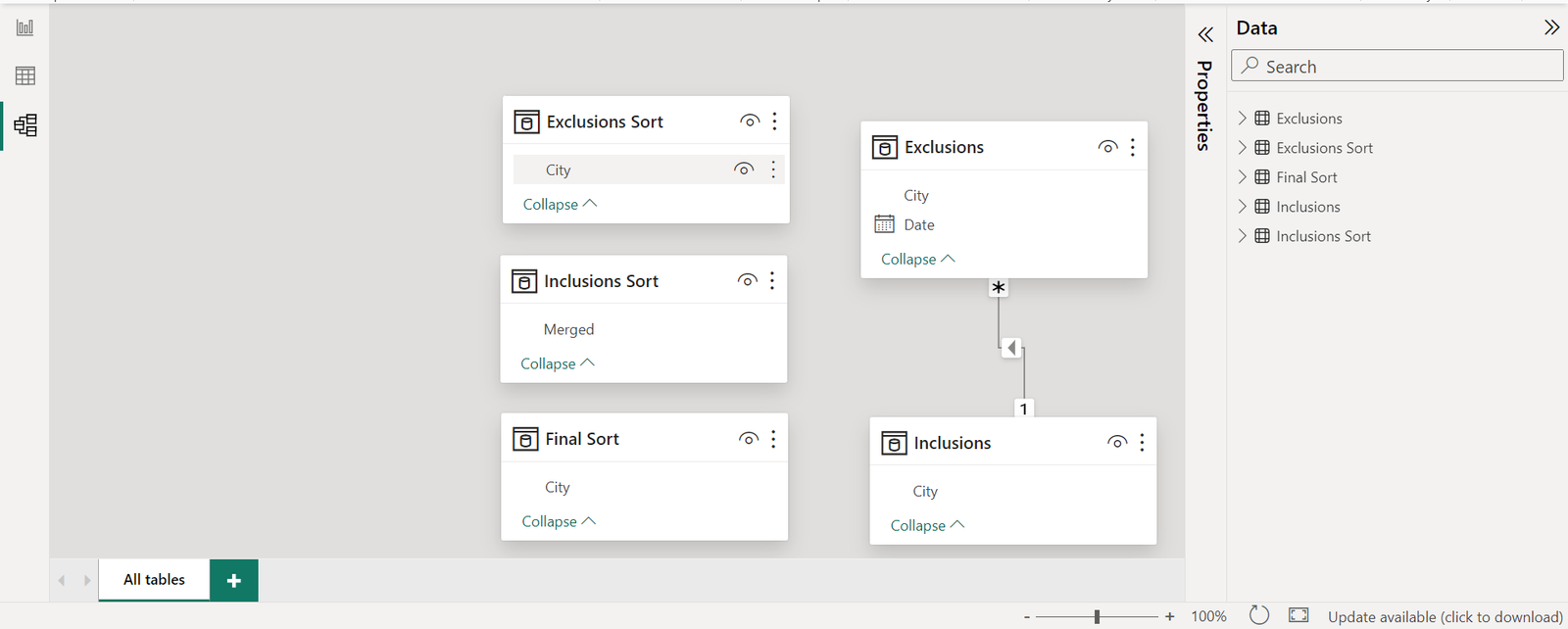Click Final Sort table header icon

(525, 439)
